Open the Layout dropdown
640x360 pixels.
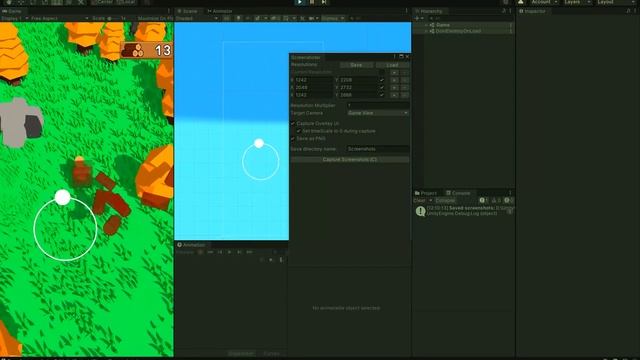pyautogui.click(x=616, y=2)
